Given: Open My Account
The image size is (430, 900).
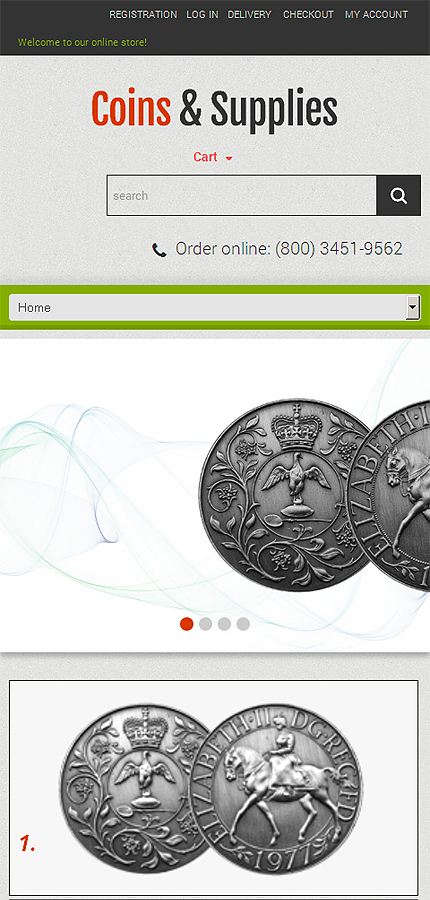Looking at the screenshot, I should coord(377,14).
